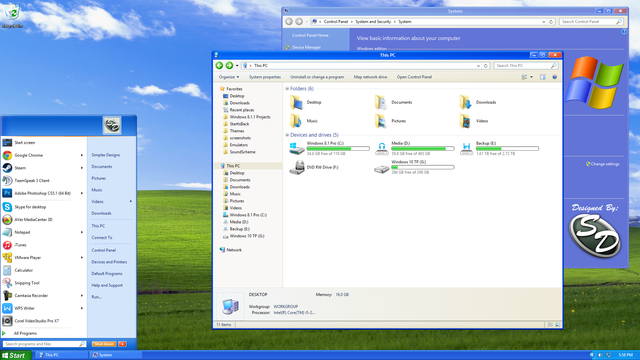Click Map network drive
Image resolution: width=640 pixels, height=360 pixels.
click(370, 77)
